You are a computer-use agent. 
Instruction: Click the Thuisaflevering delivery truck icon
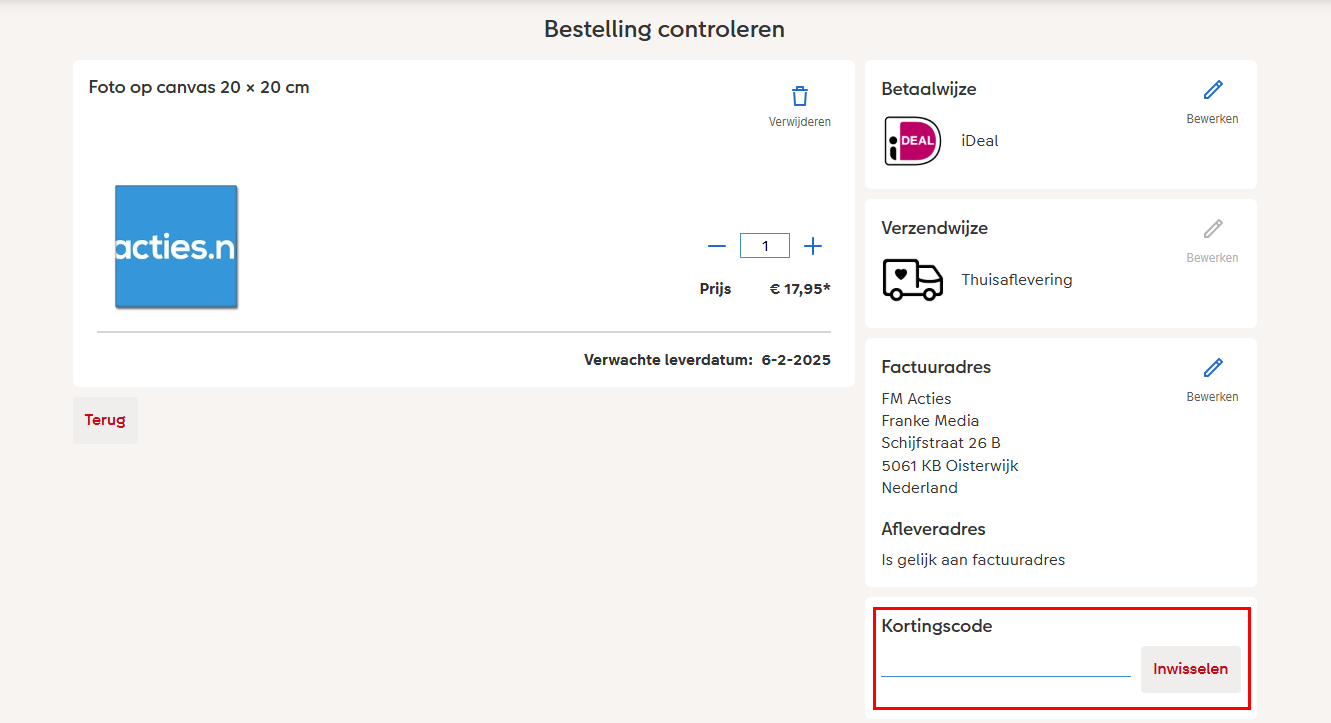(x=912, y=280)
